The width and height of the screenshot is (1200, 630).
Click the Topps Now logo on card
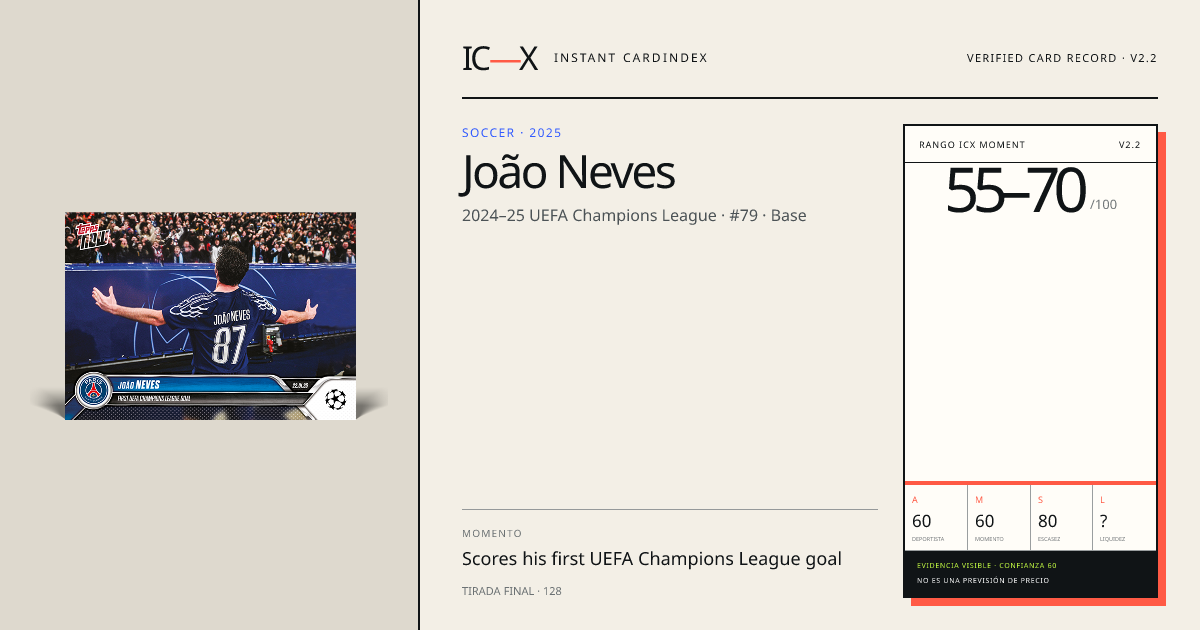pos(94,236)
